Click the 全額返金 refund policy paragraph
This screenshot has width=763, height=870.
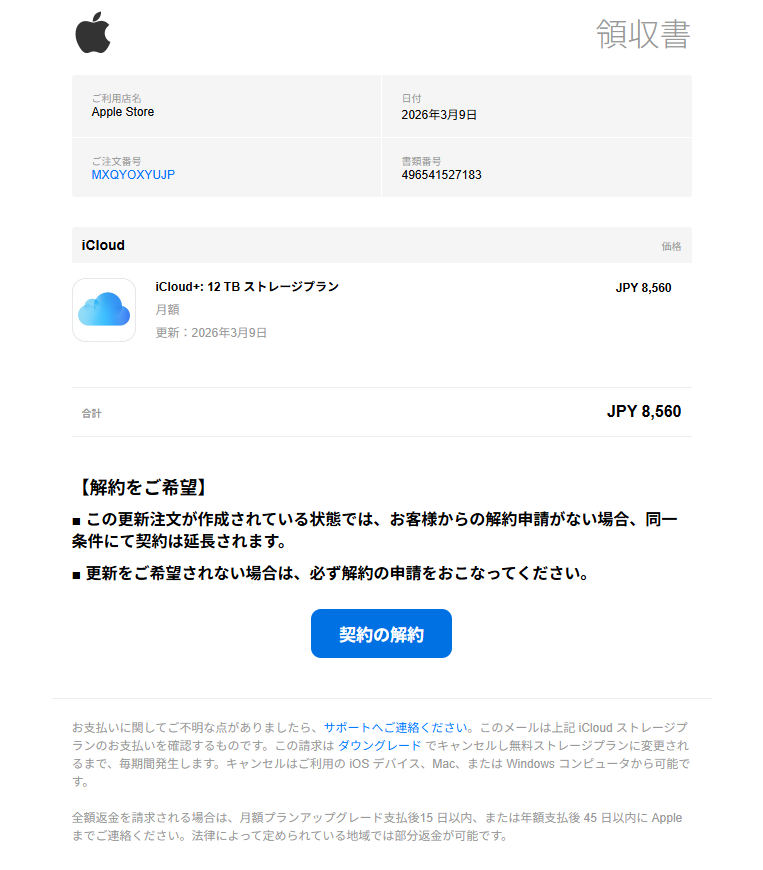(376, 826)
